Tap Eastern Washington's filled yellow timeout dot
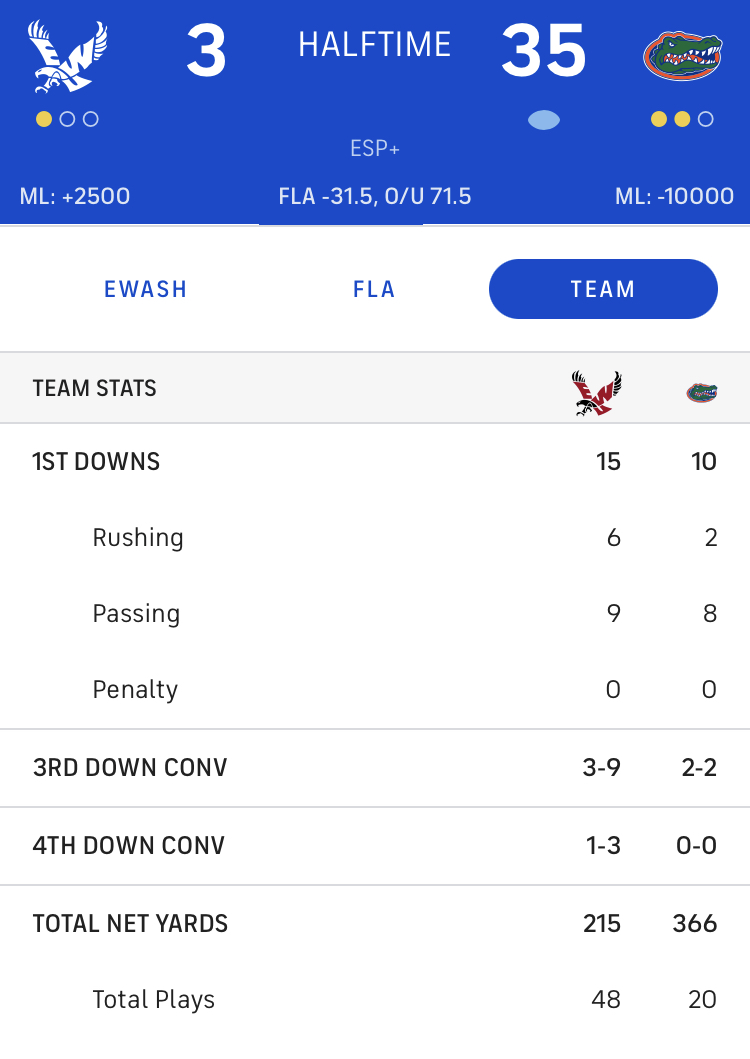 pyautogui.click(x=44, y=120)
